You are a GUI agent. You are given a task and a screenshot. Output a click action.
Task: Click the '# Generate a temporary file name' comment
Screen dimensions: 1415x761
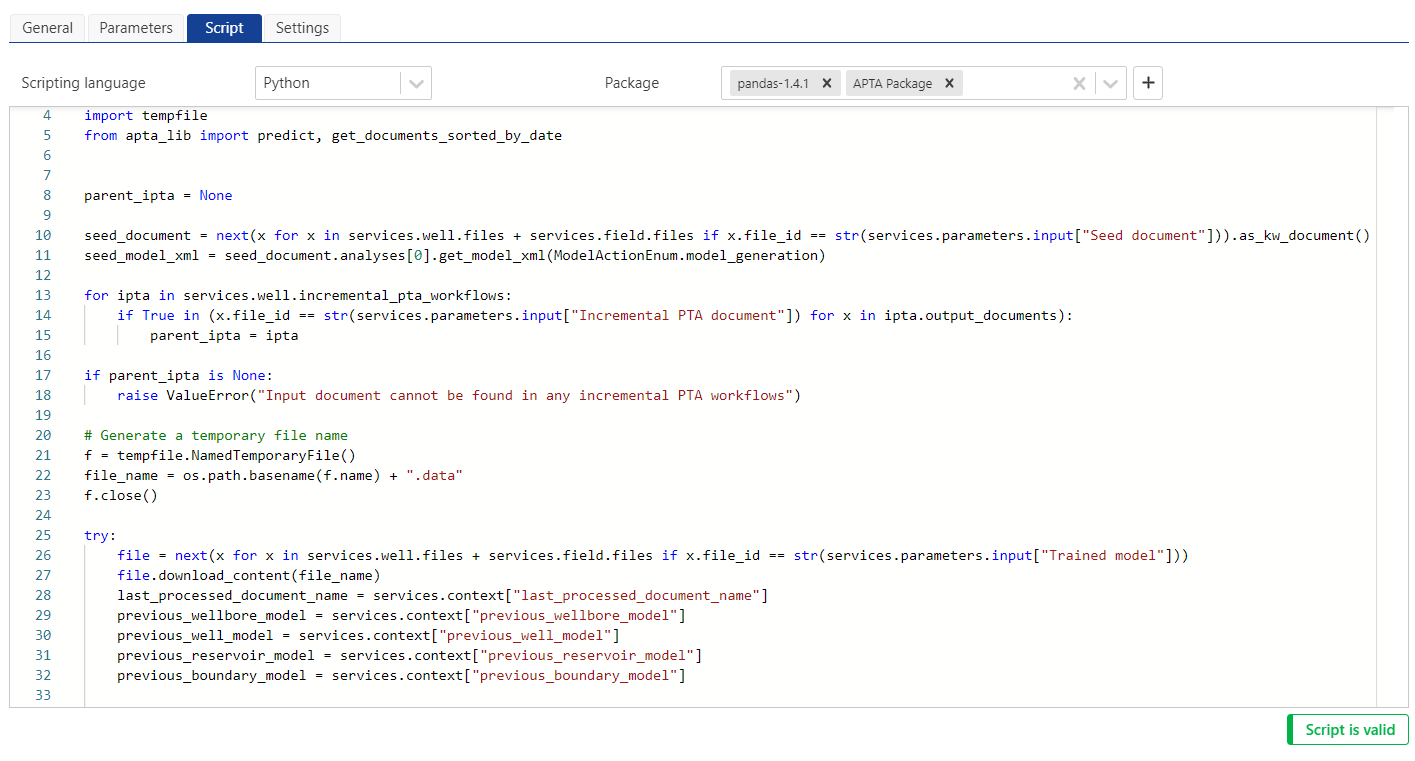click(216, 436)
